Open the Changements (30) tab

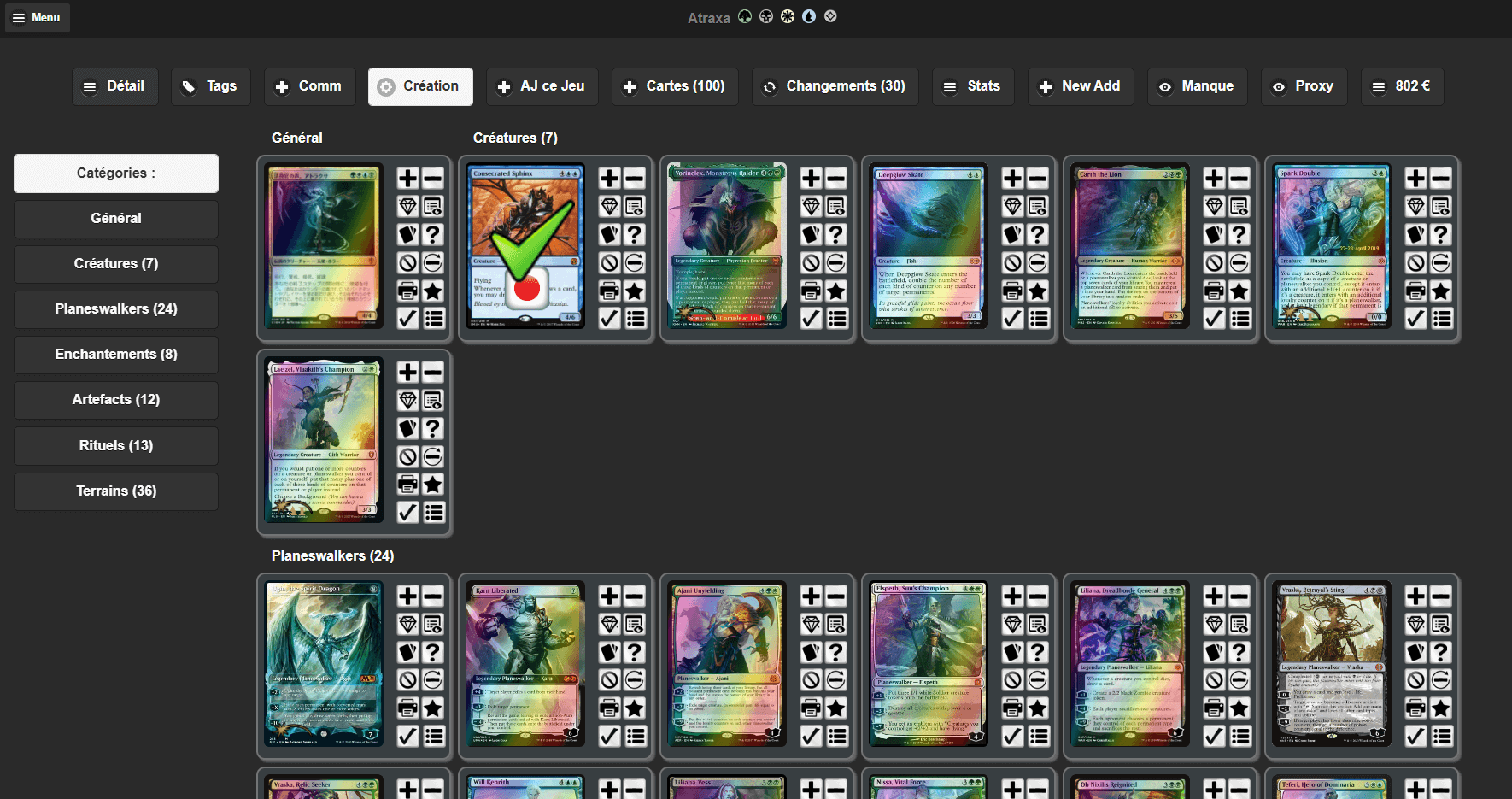(835, 86)
